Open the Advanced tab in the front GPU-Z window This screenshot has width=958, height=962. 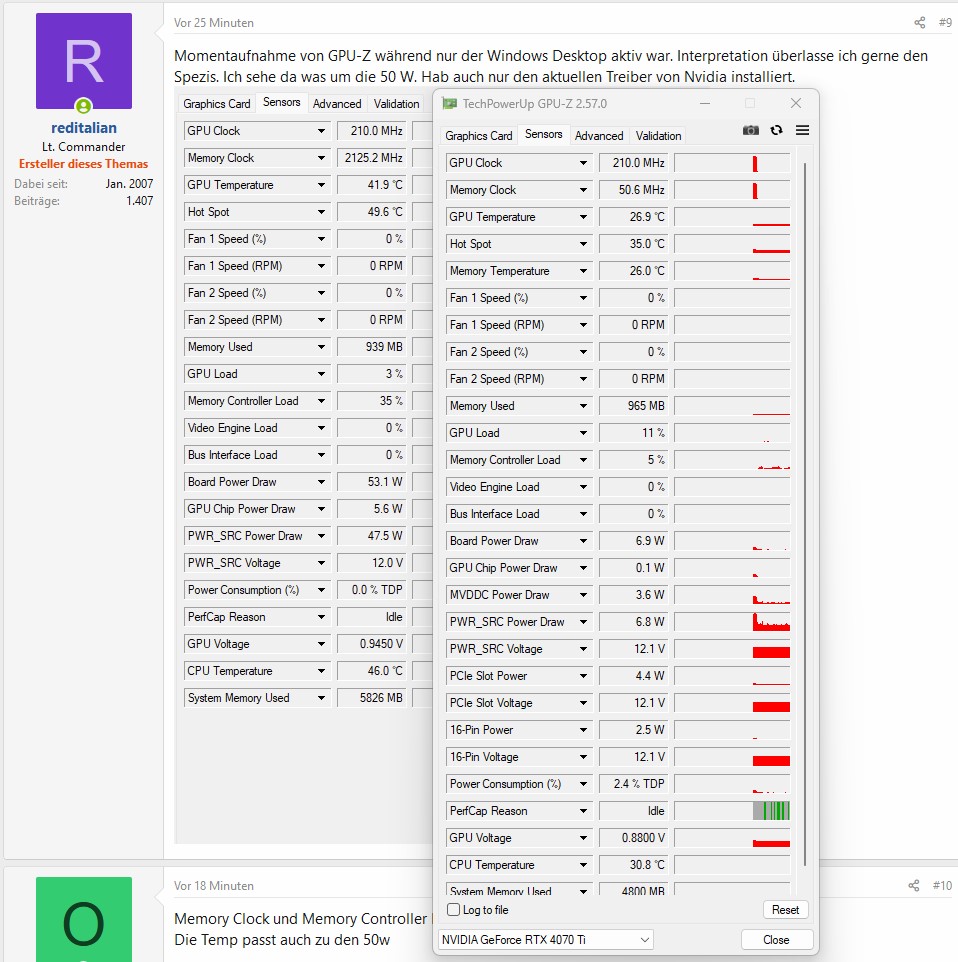click(599, 136)
